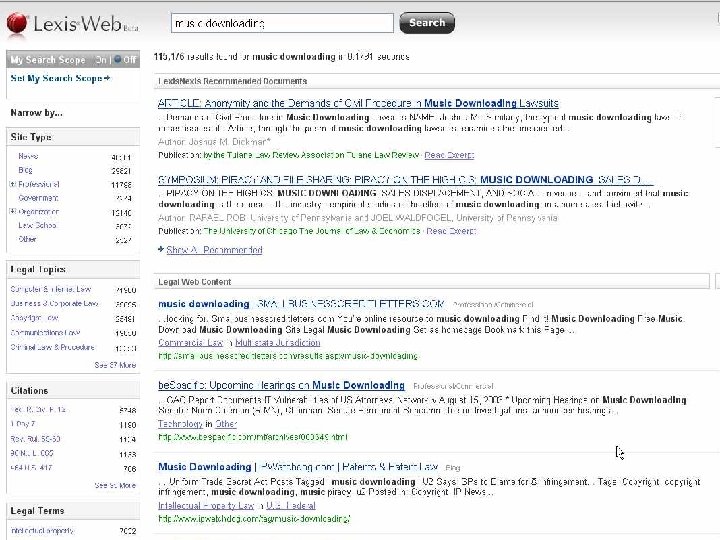Follow the Commercial Law topic link
The height and width of the screenshot is (540, 720).
(x=191, y=343)
